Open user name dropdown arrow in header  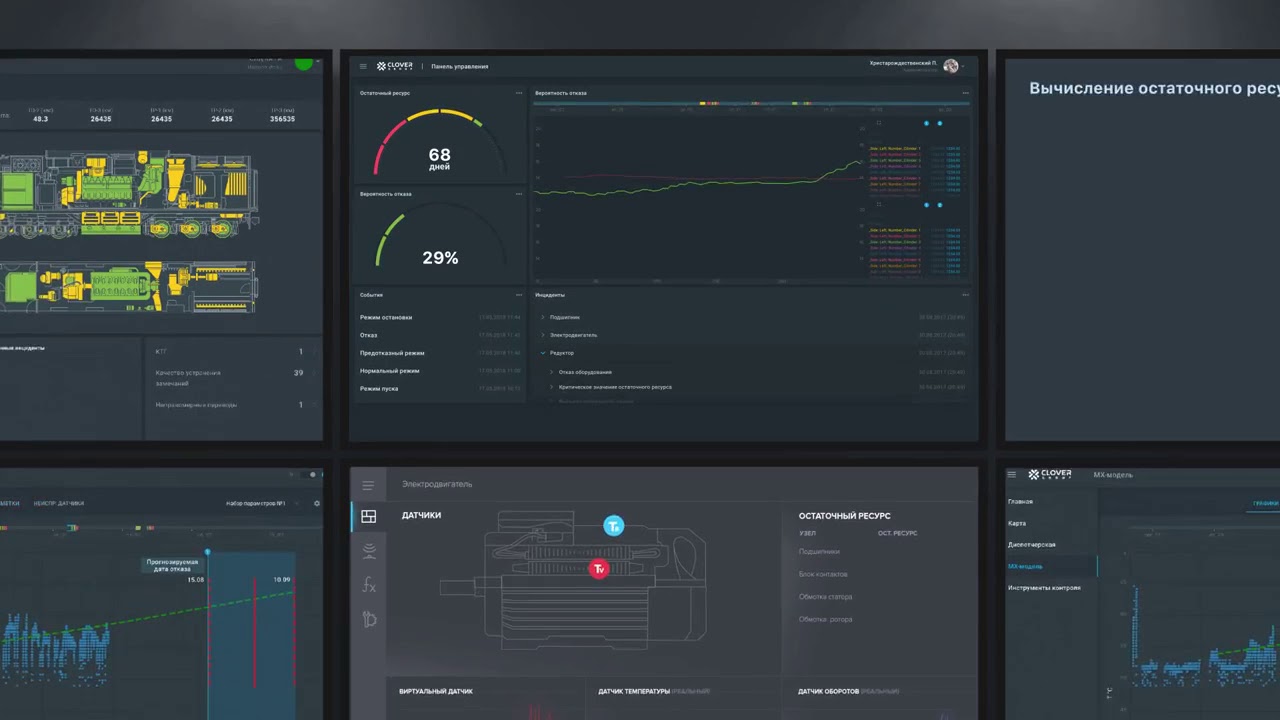pos(965,66)
